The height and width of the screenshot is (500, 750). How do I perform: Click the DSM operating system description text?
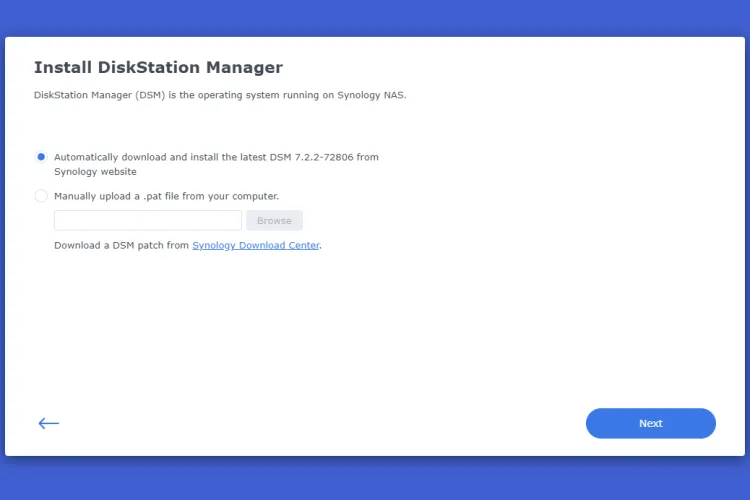(x=220, y=96)
